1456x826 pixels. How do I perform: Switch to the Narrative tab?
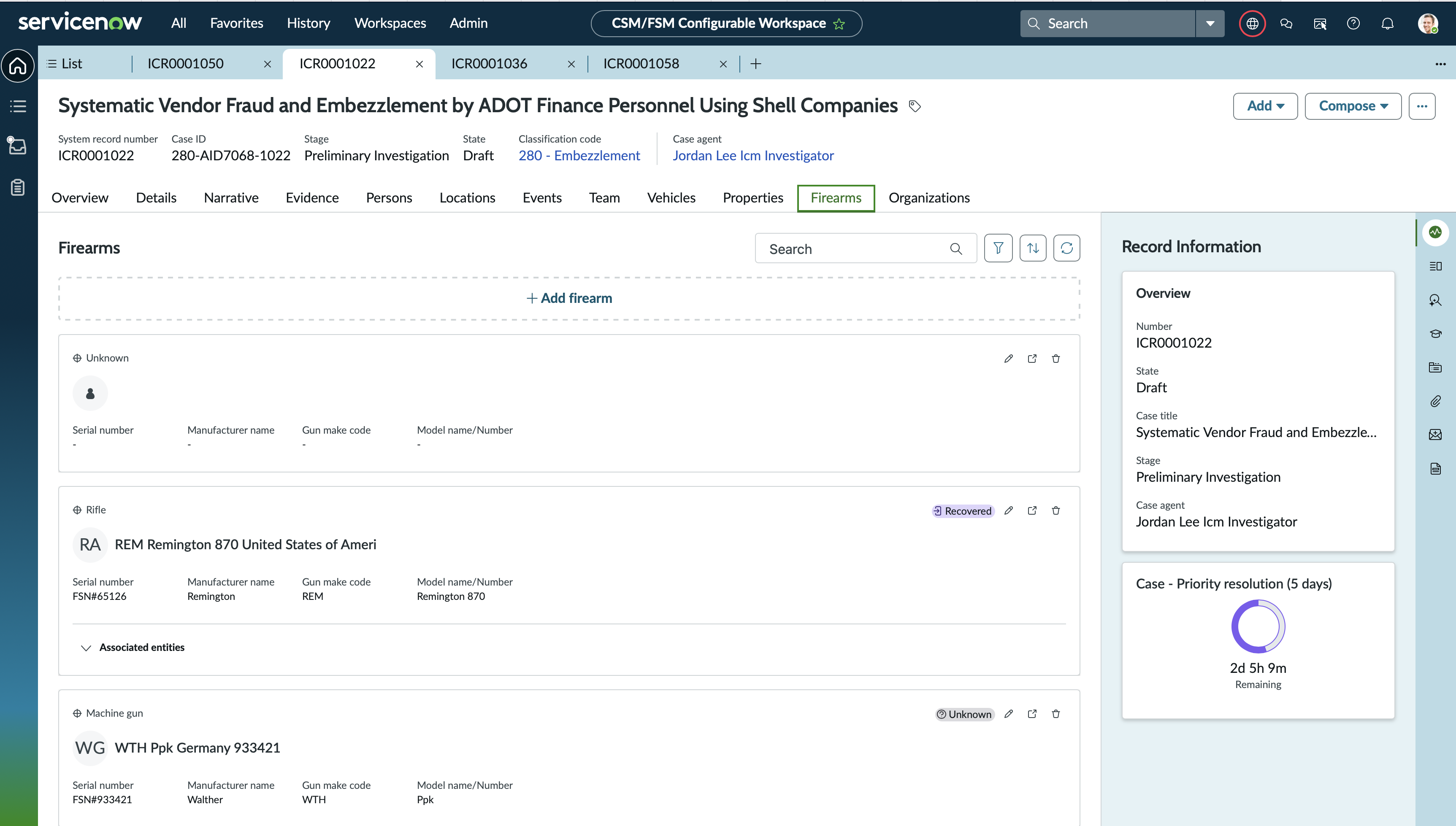231,198
